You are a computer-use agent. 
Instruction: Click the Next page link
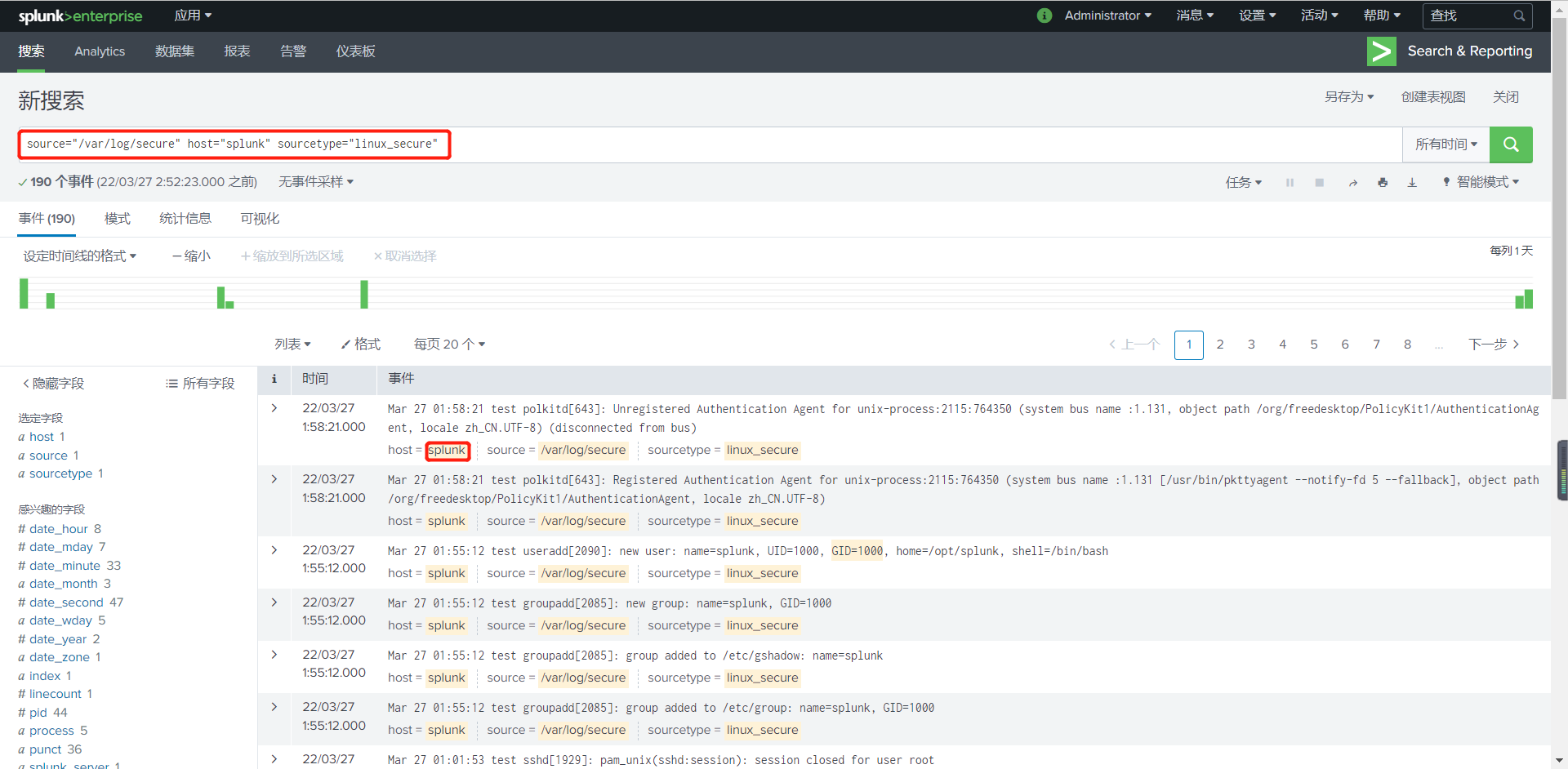1494,344
